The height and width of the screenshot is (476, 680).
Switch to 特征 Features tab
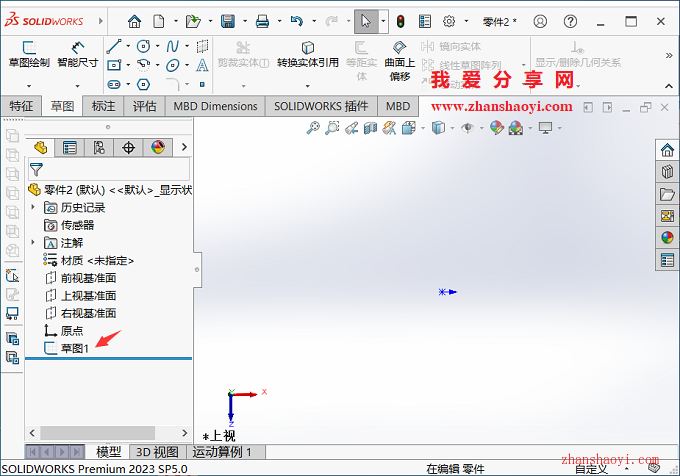pos(21,106)
